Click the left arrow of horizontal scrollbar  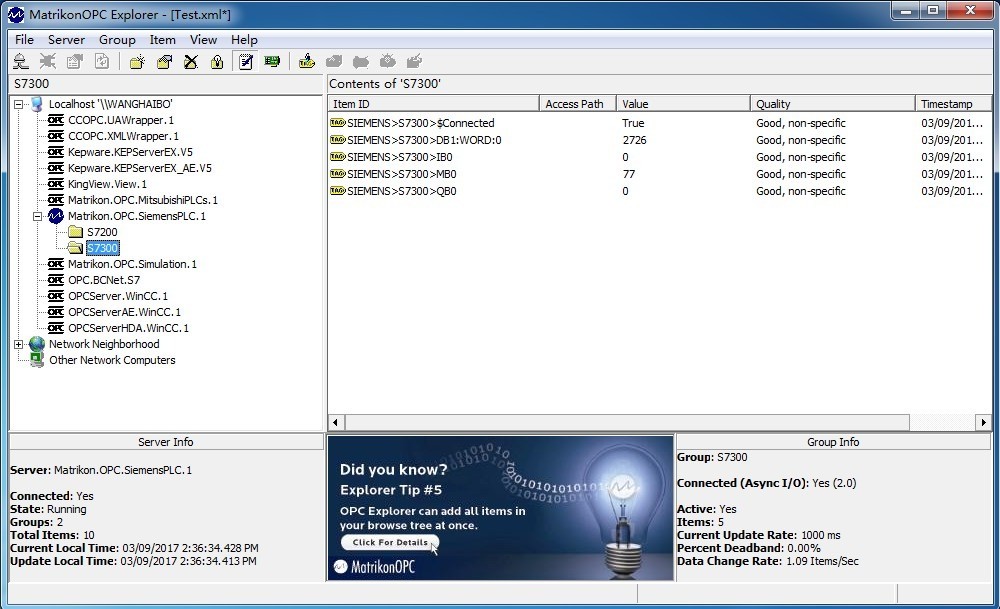[336, 422]
